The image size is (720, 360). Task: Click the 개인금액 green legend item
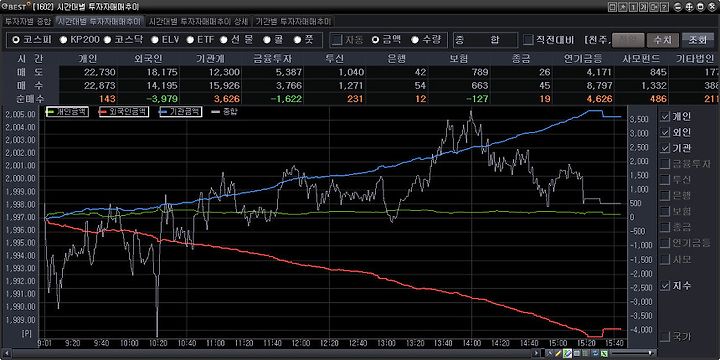(68, 112)
